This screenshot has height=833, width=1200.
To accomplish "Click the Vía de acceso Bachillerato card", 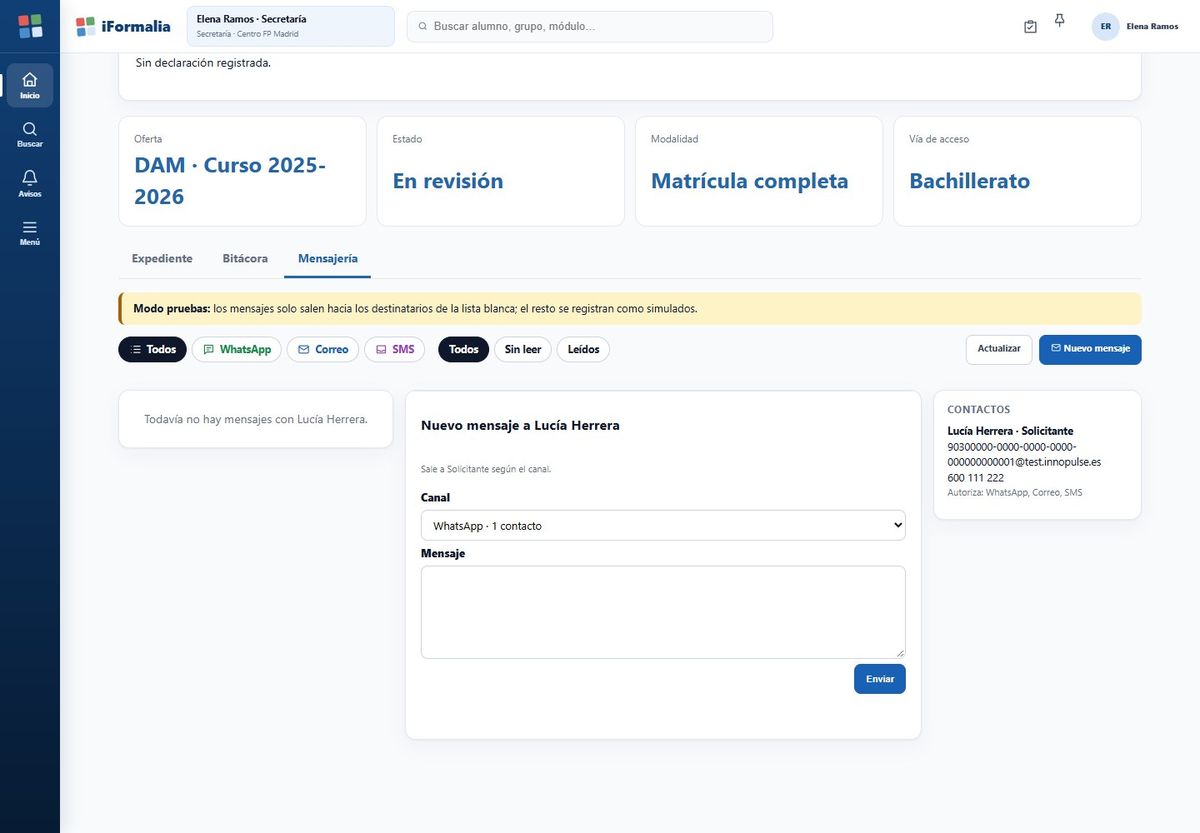I will click(1017, 172).
